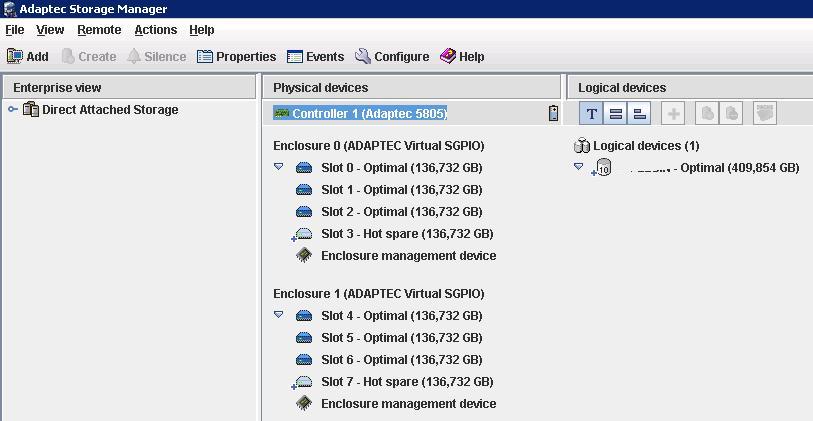
Task: Collapse the Enclosure 0 drive list
Action: [x=279, y=167]
